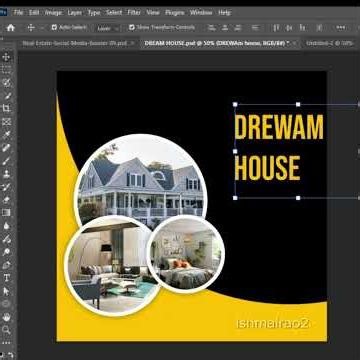Click Align top edges in options bar
The image size is (360, 360).
coord(276,28)
